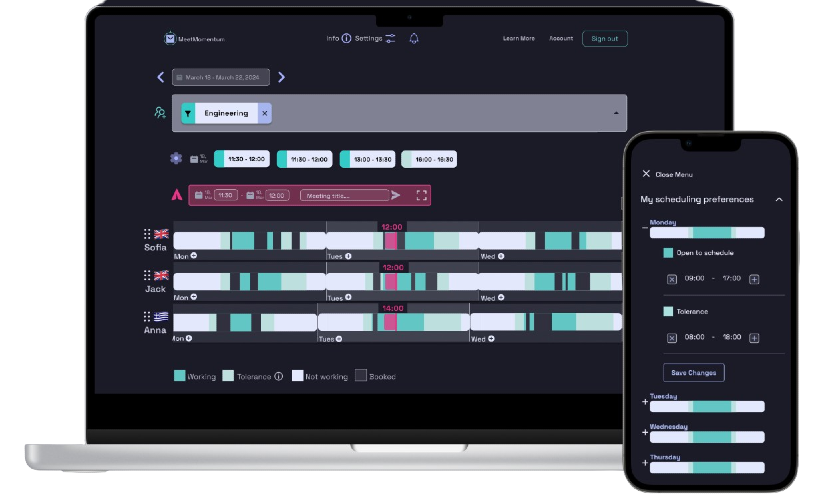Select the 13:00 - 13:30 suggested slot
816x500 pixels.
367,159
